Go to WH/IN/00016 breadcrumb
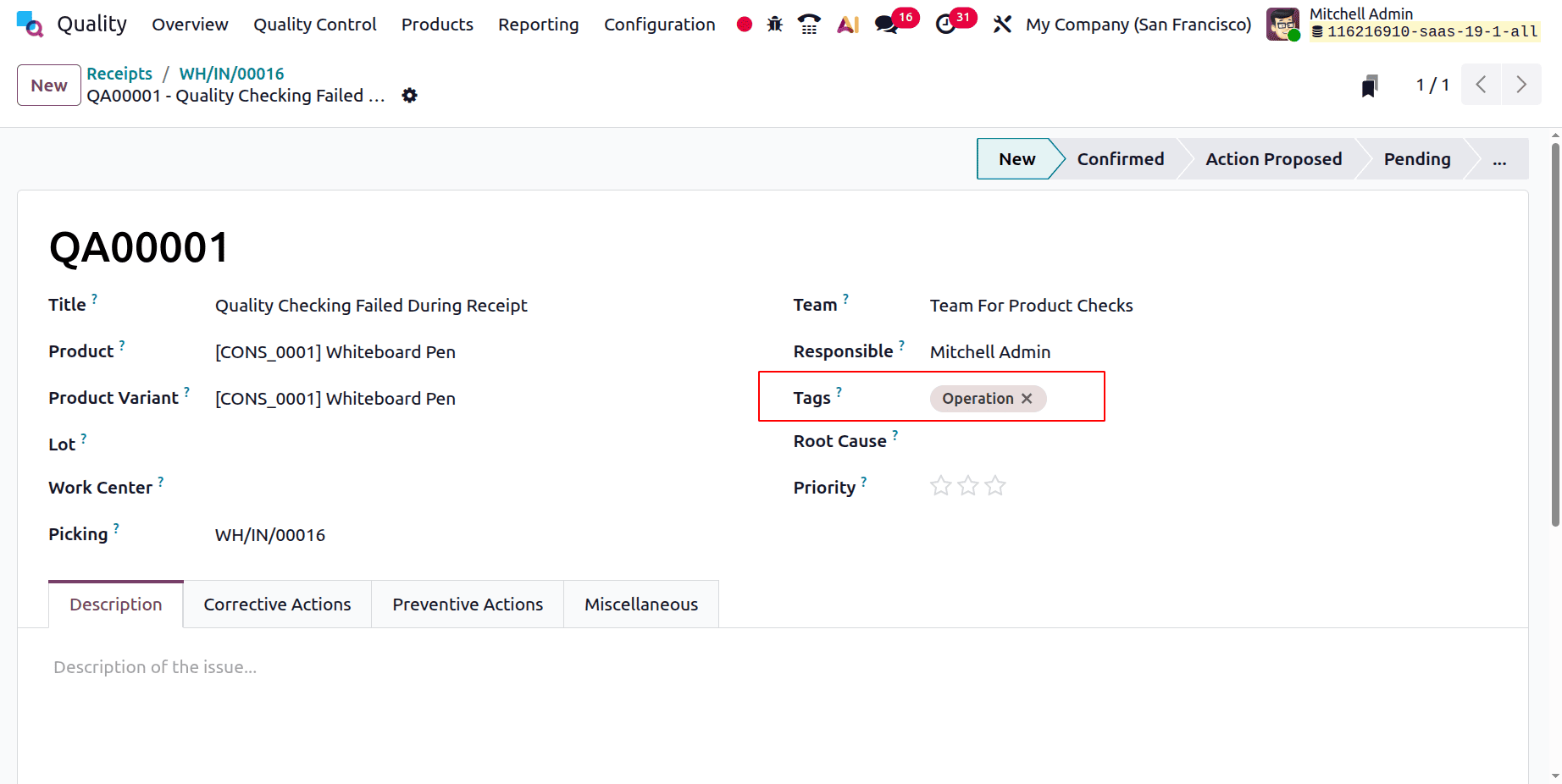 (231, 74)
